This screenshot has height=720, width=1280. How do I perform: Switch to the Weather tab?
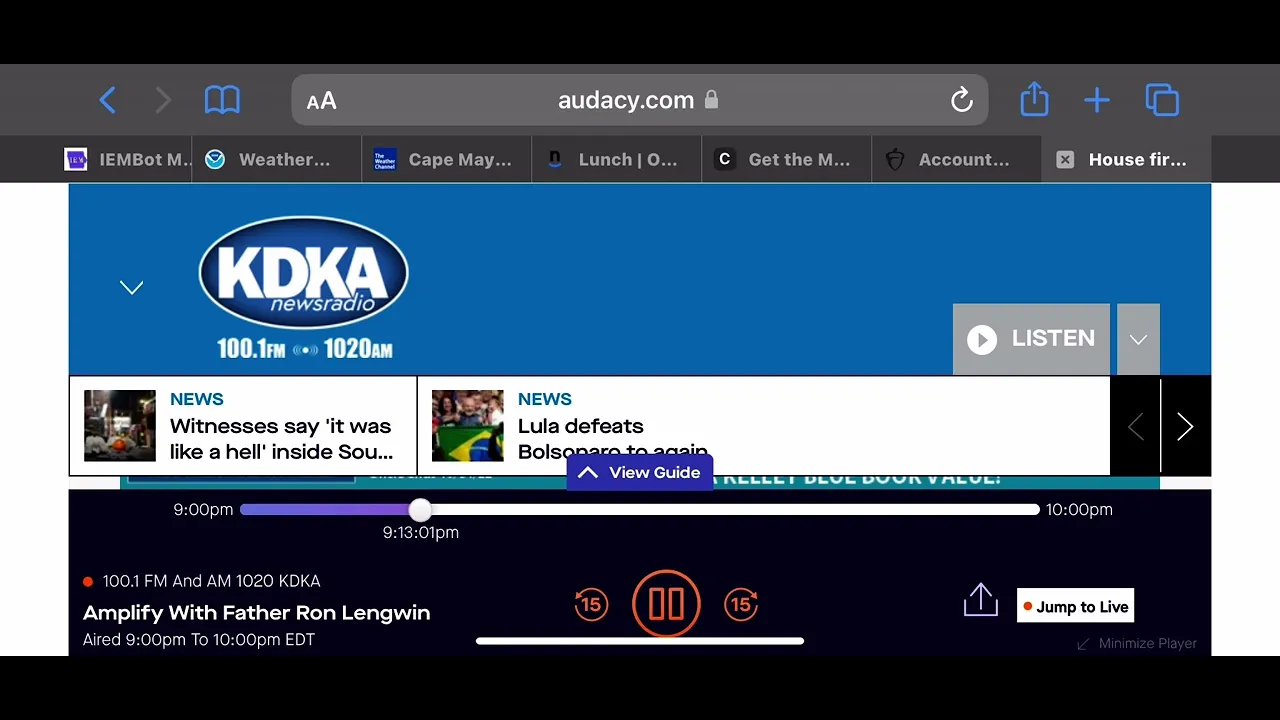(x=277, y=159)
